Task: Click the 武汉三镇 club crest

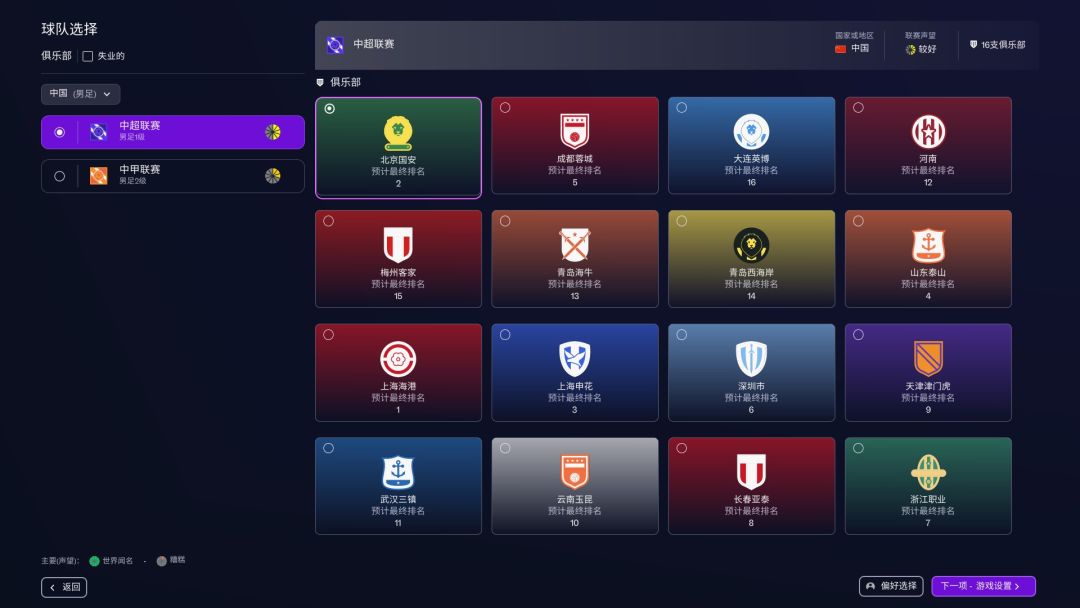Action: 398,472
